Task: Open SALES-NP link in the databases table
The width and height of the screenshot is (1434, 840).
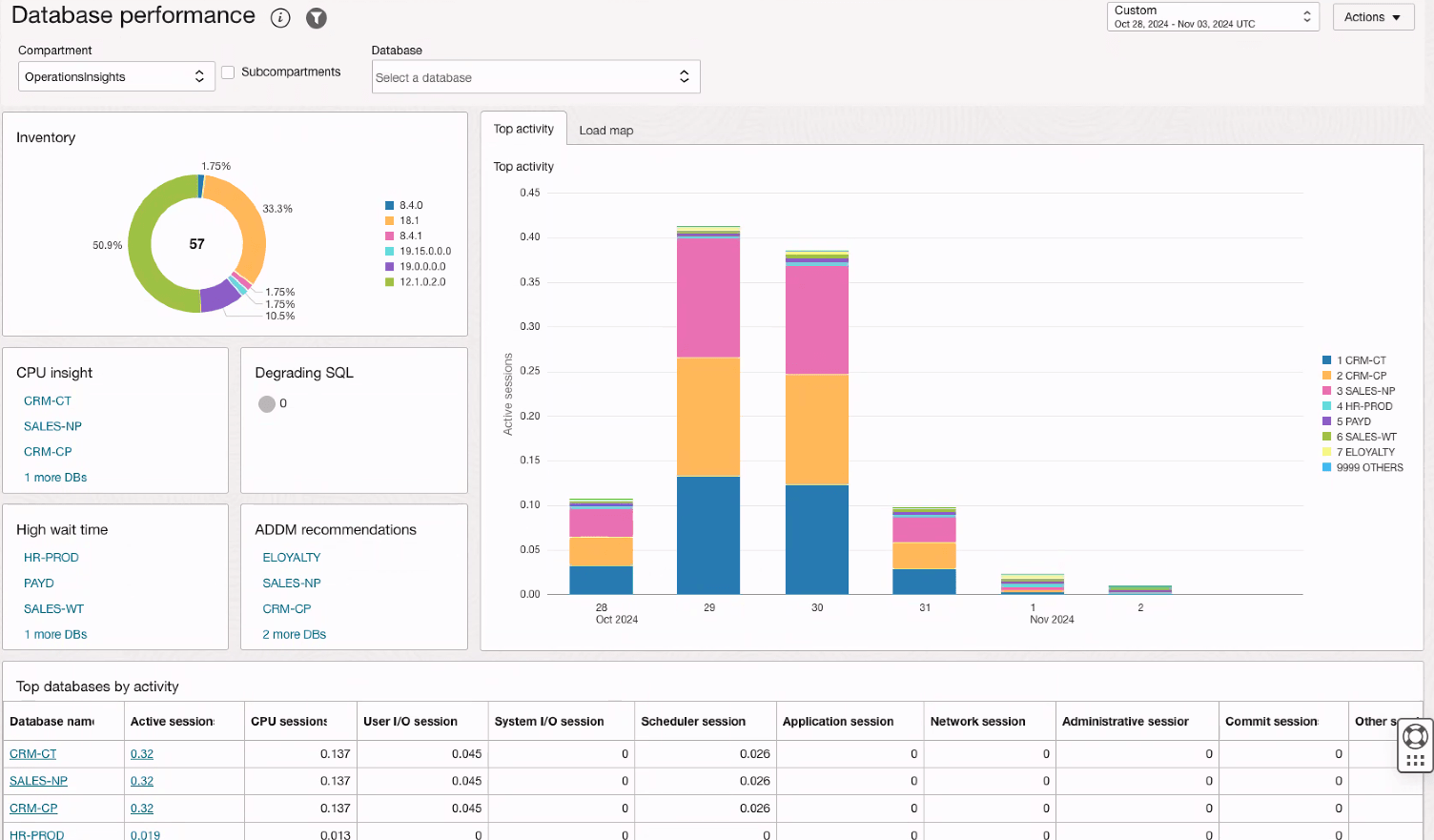Action: pos(38,781)
